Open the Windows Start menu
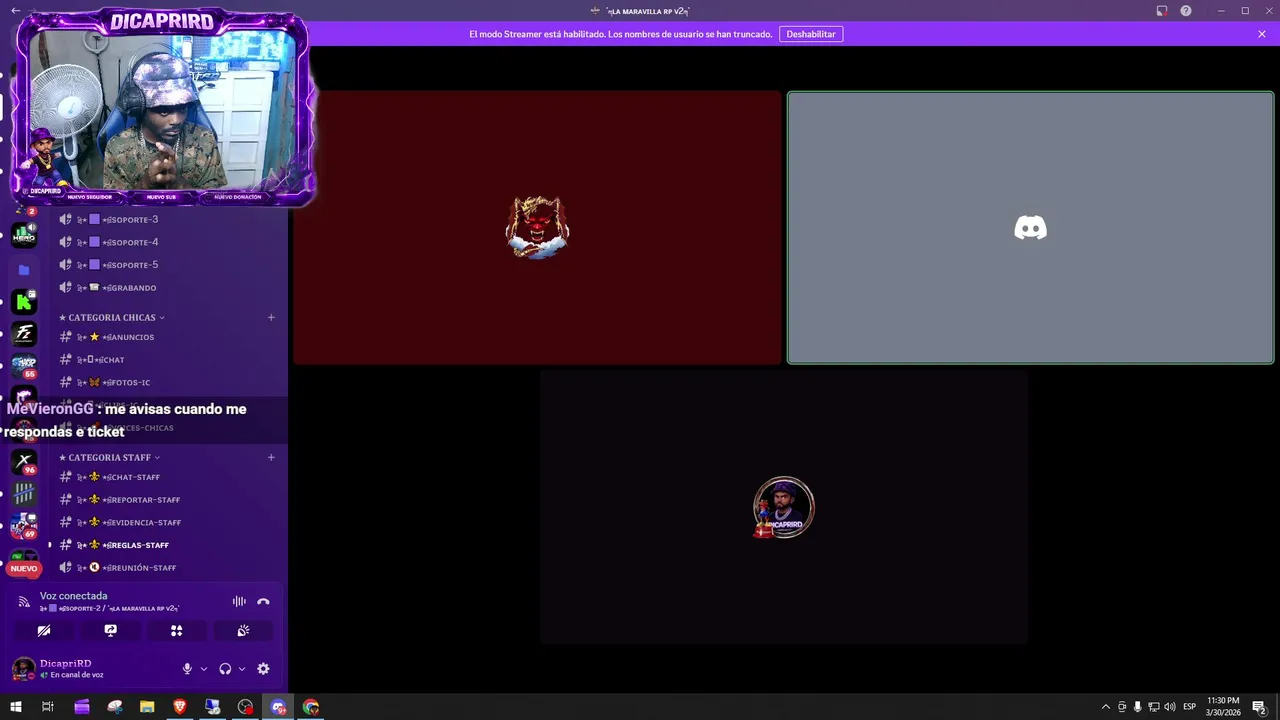This screenshot has height=720, width=1280. (x=15, y=707)
